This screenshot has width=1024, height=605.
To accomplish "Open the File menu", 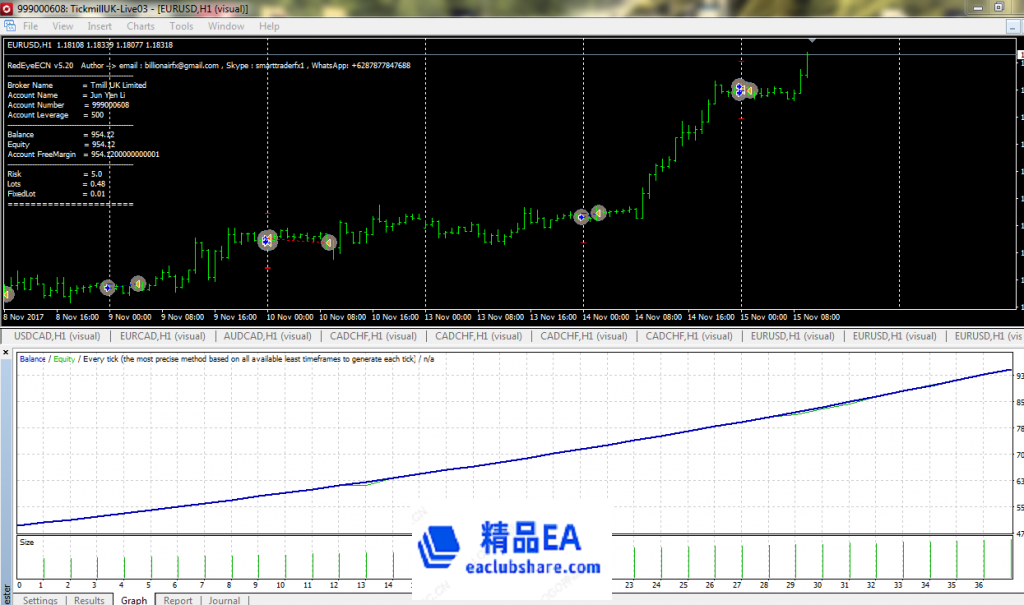I will click(x=31, y=26).
